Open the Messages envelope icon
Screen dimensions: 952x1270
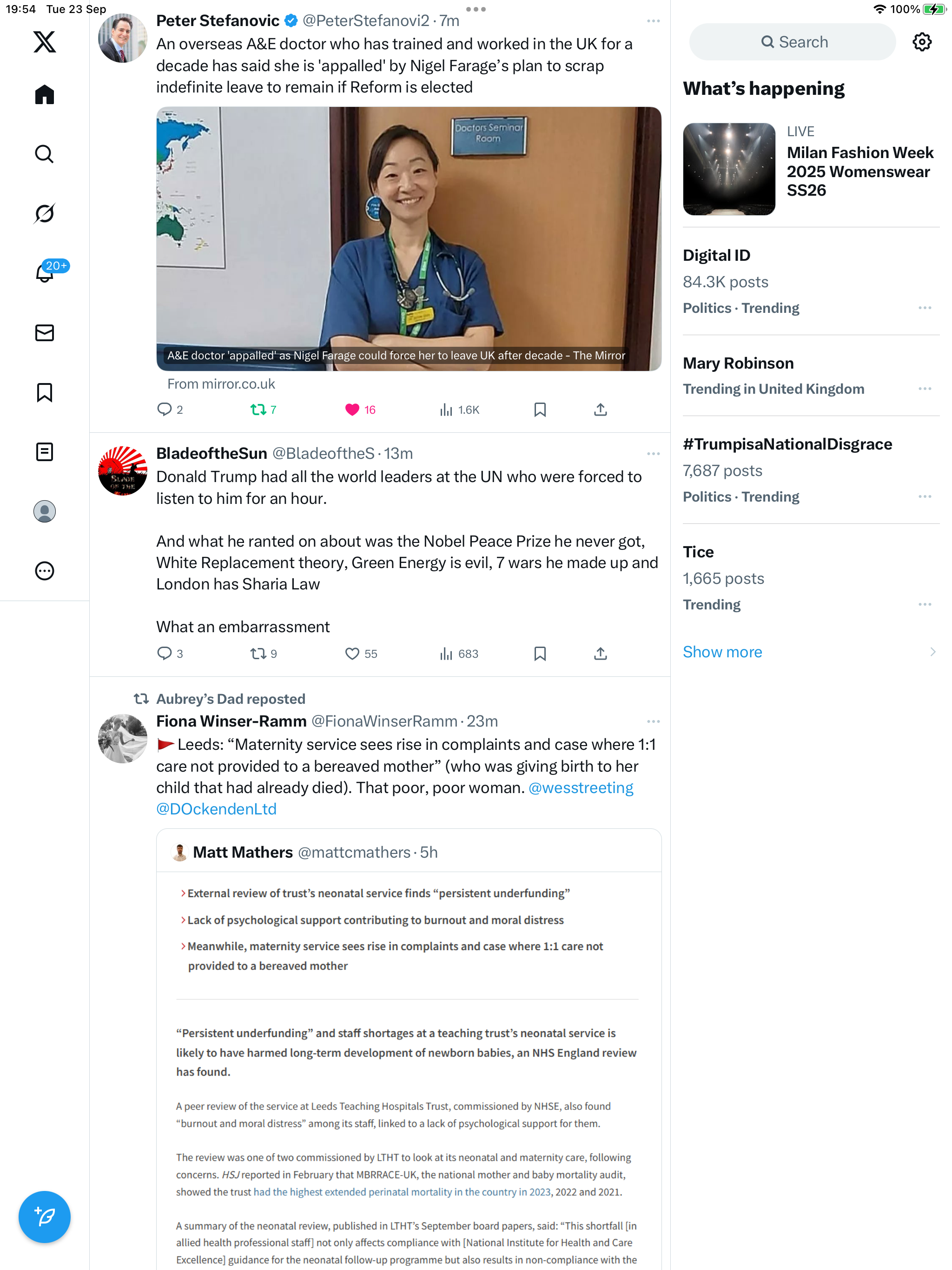(44, 333)
